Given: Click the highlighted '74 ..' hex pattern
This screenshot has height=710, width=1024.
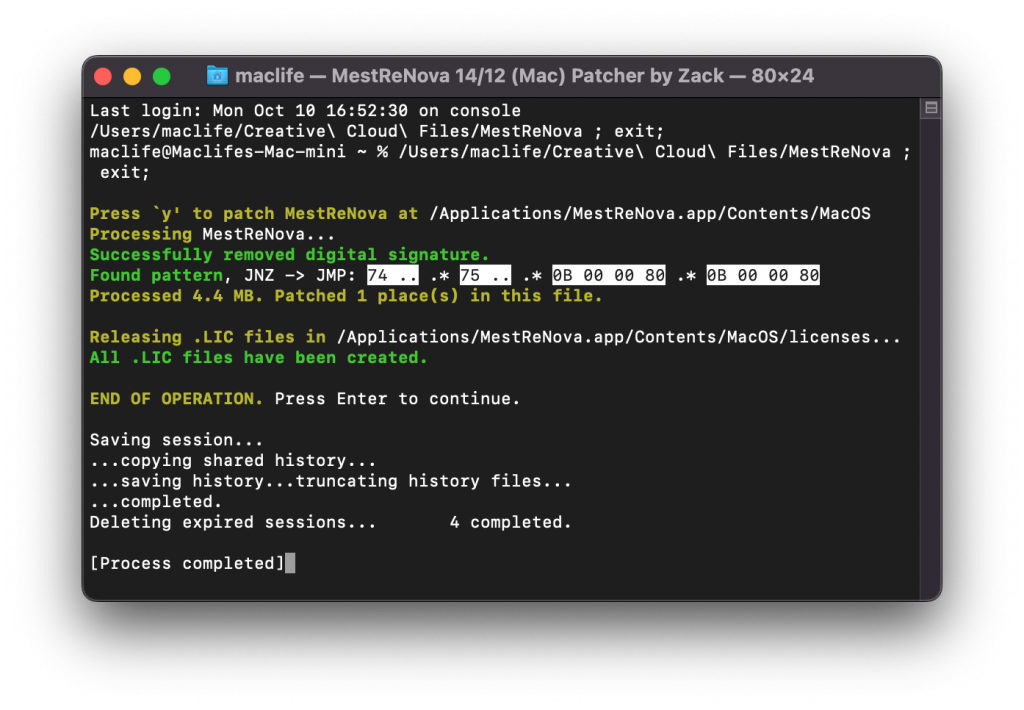Looking at the screenshot, I should 392,275.
